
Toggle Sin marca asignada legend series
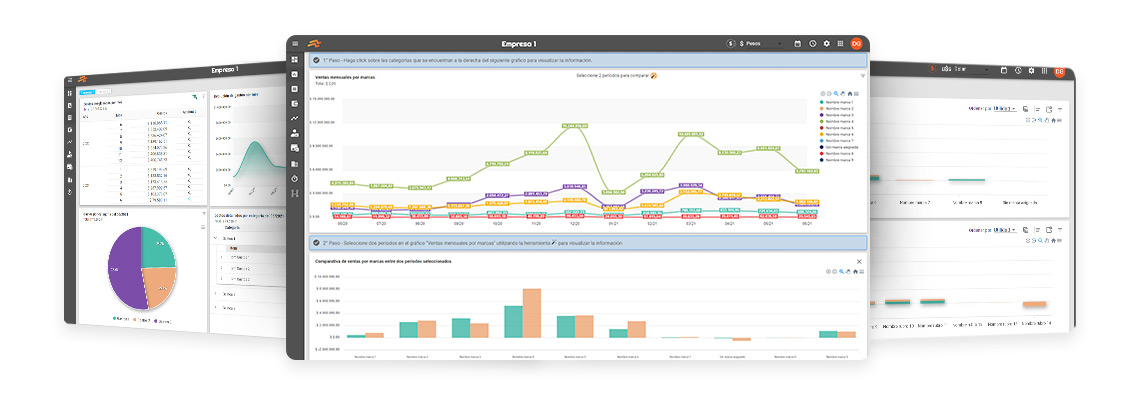click(x=839, y=146)
